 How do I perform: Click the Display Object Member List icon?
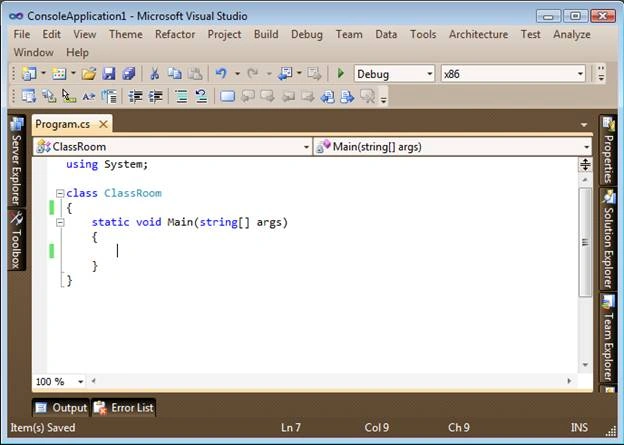coord(29,96)
